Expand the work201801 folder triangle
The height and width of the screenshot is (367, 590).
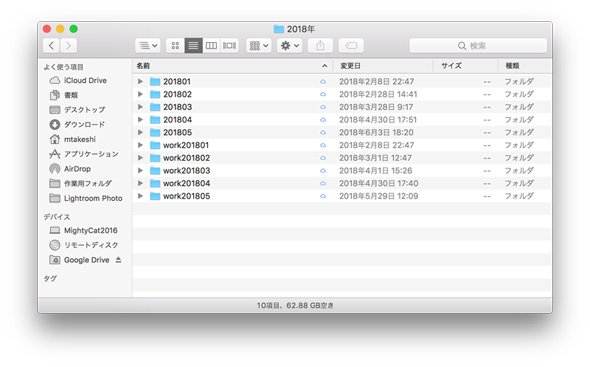point(140,145)
